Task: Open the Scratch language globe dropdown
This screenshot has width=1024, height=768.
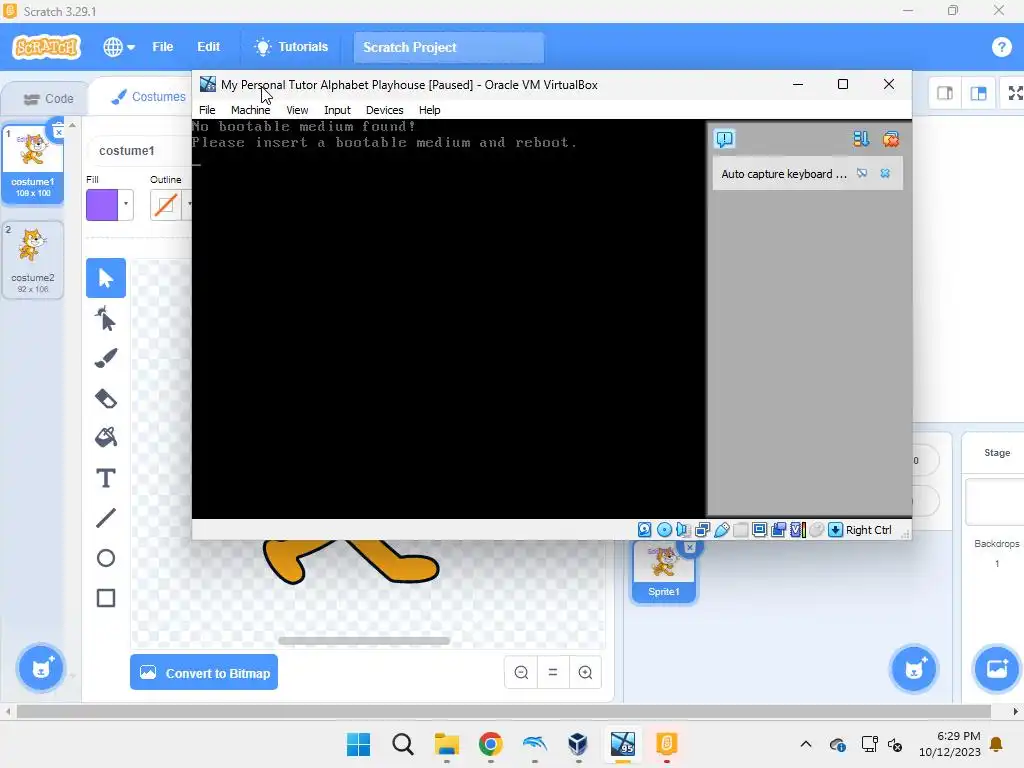Action: (x=119, y=47)
